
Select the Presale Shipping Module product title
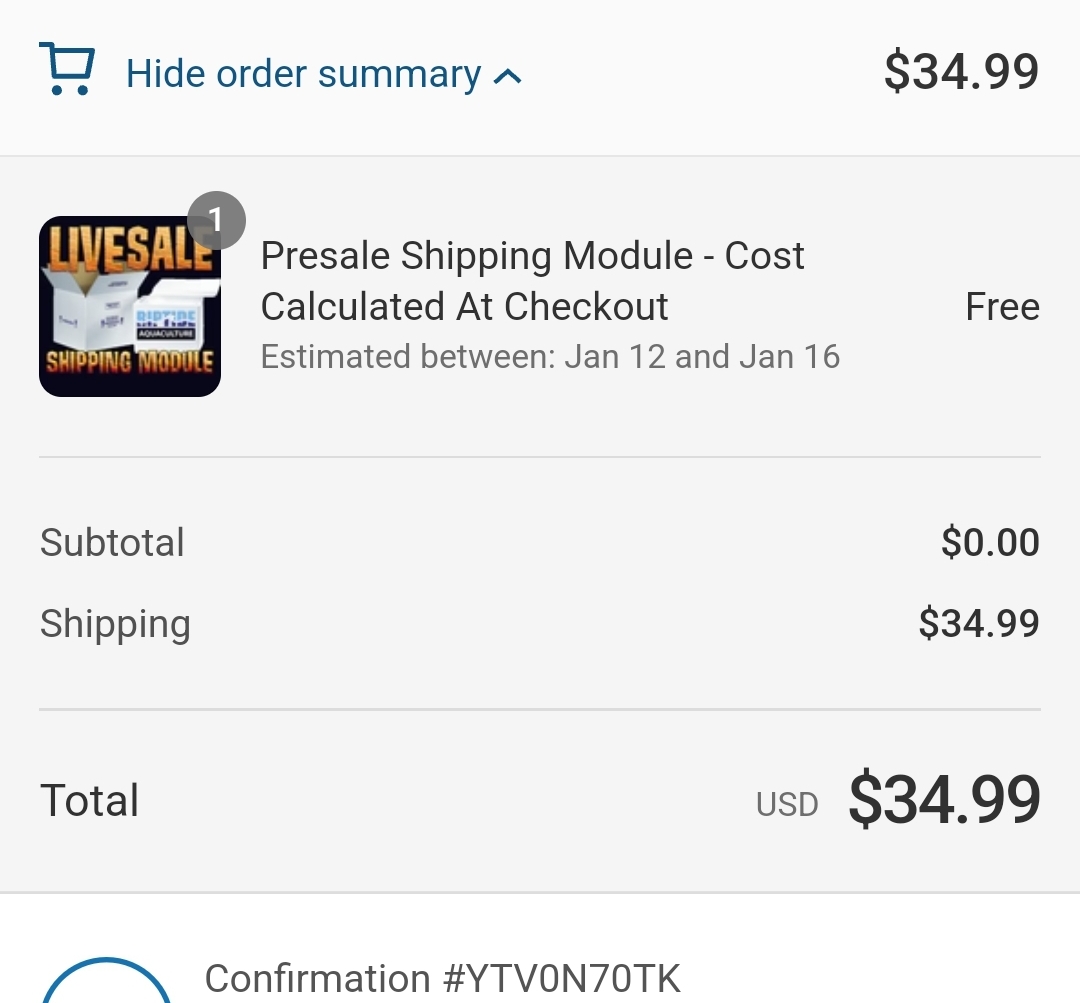pyautogui.click(x=532, y=281)
